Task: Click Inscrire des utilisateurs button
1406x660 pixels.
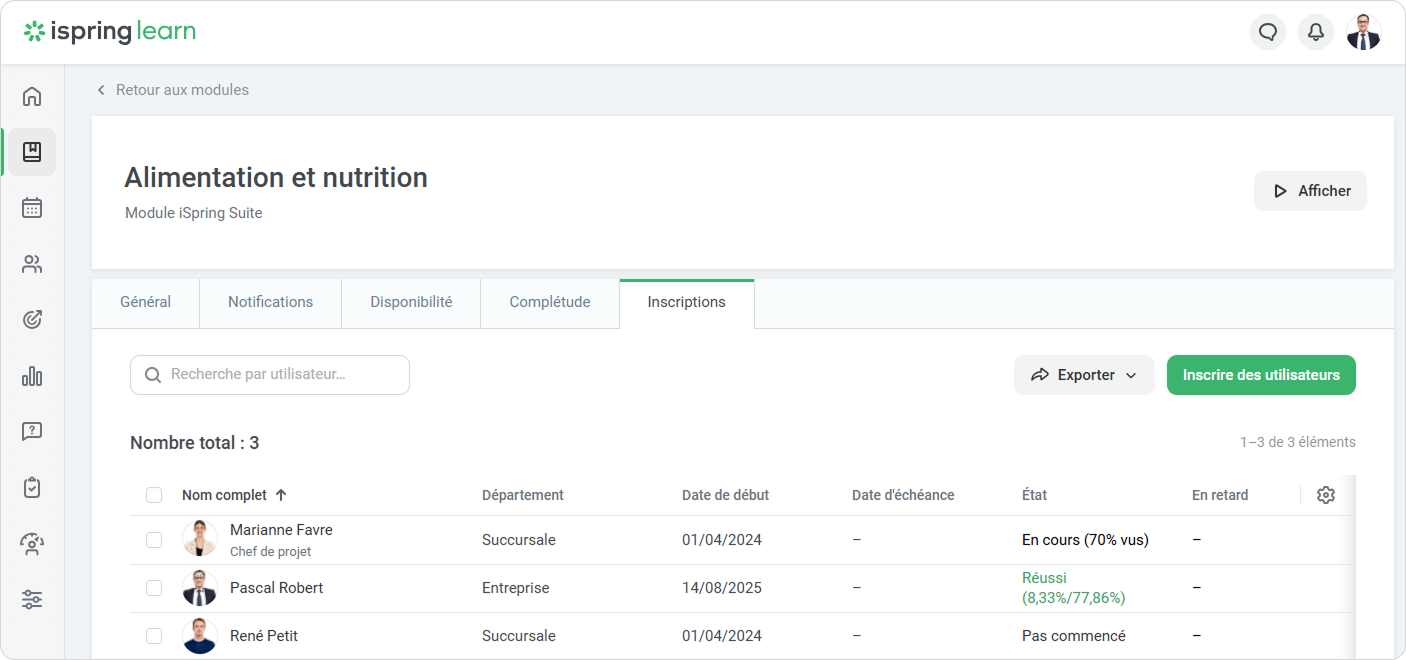Action: click(1260, 375)
